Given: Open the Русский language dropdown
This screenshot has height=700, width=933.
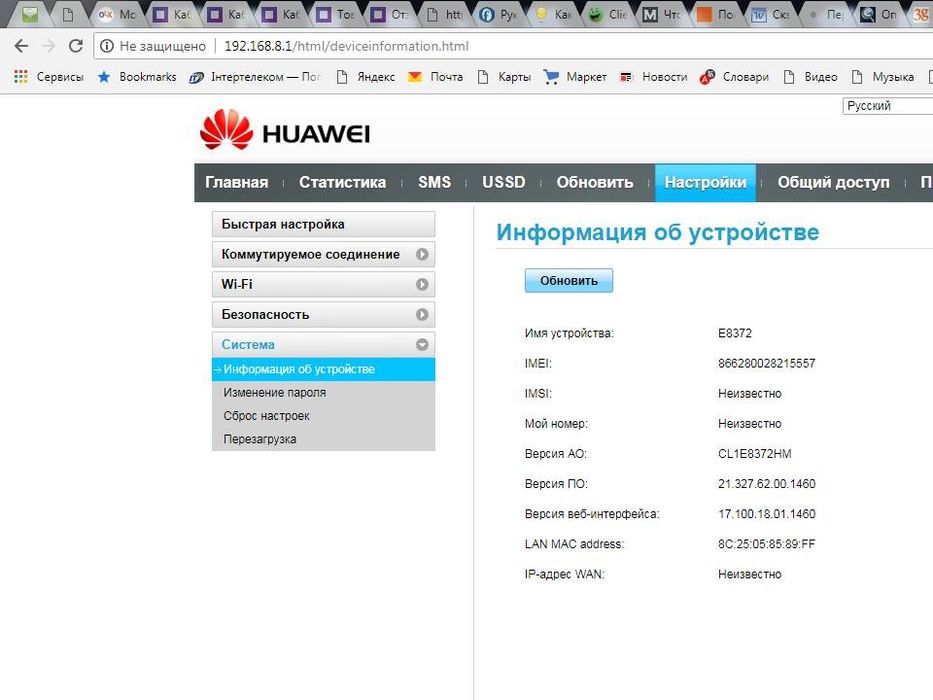Looking at the screenshot, I should coord(887,106).
